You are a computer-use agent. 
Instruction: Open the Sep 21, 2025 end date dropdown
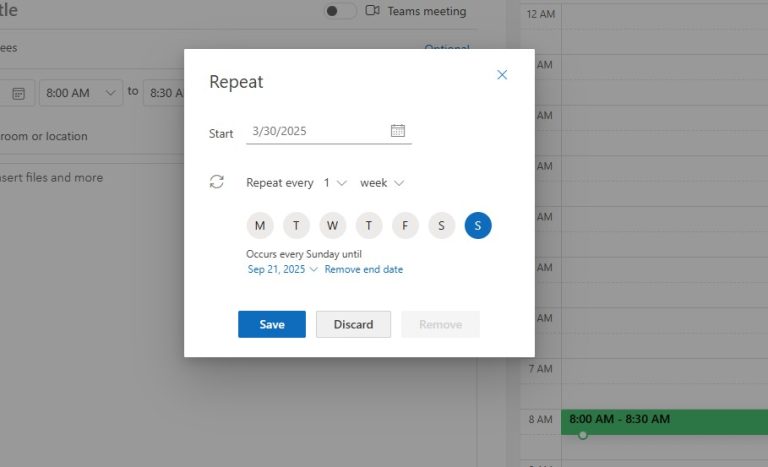(x=282, y=269)
